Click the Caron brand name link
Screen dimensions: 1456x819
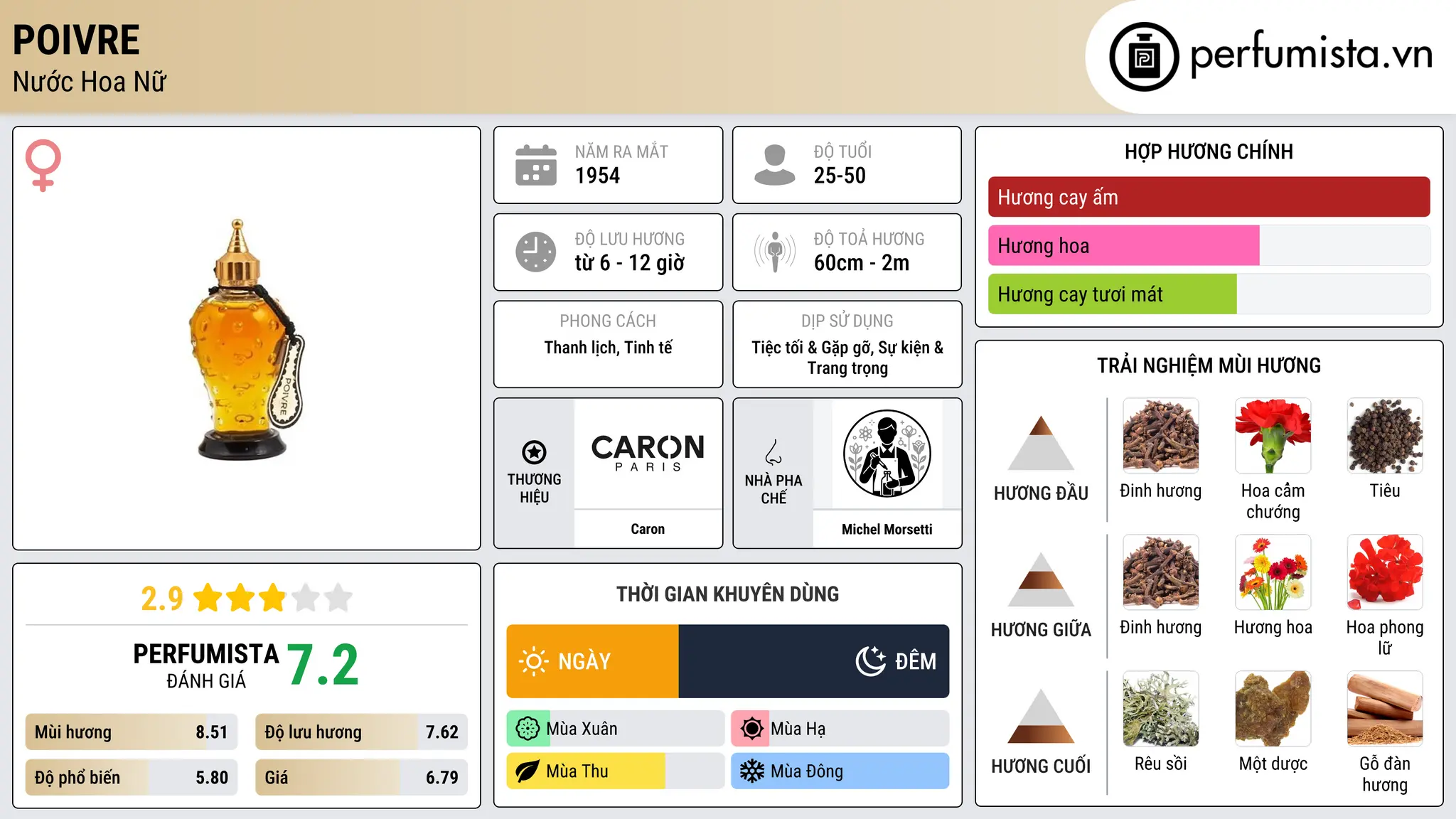coord(648,529)
